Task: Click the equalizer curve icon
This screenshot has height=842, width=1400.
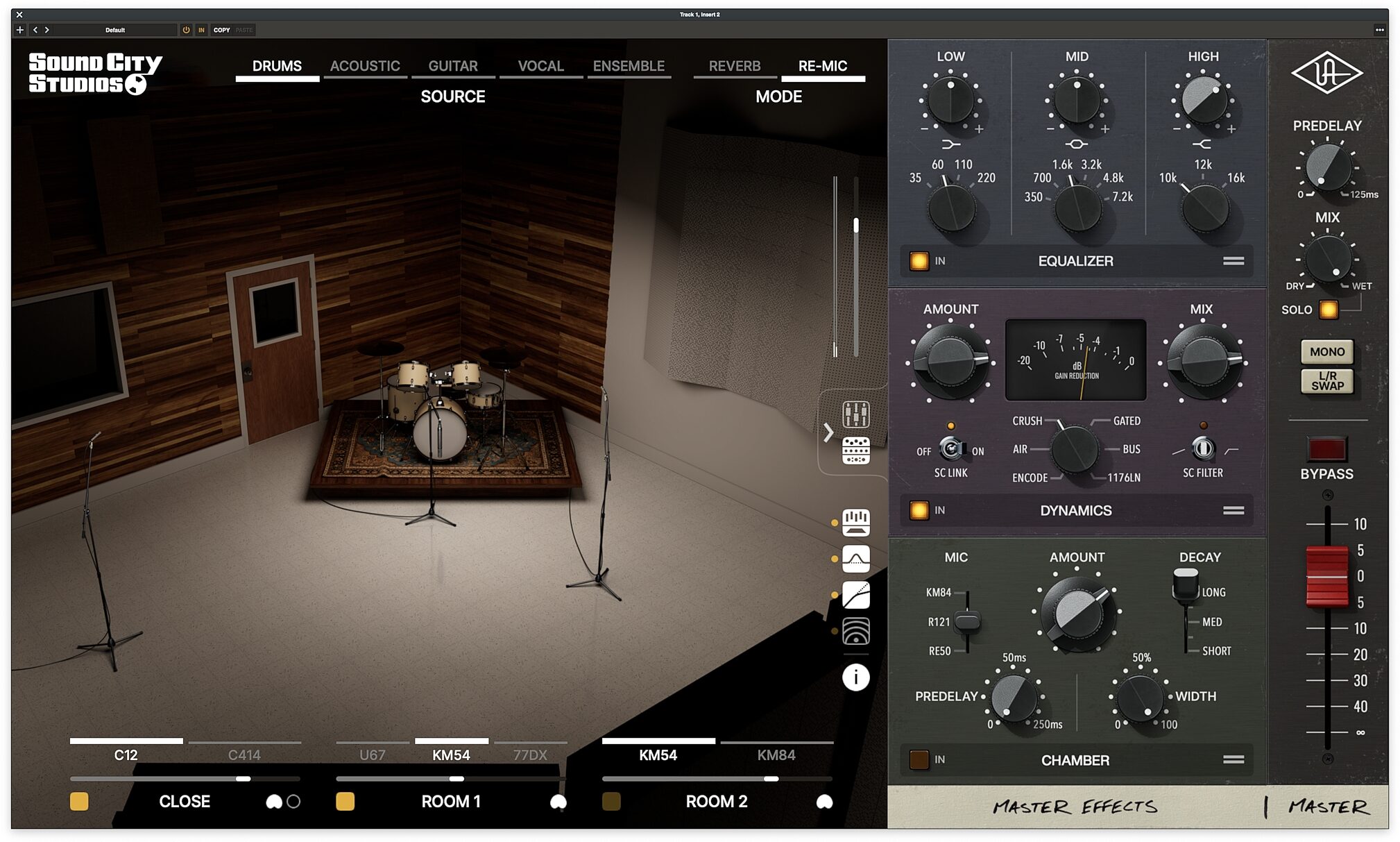Action: tap(855, 558)
